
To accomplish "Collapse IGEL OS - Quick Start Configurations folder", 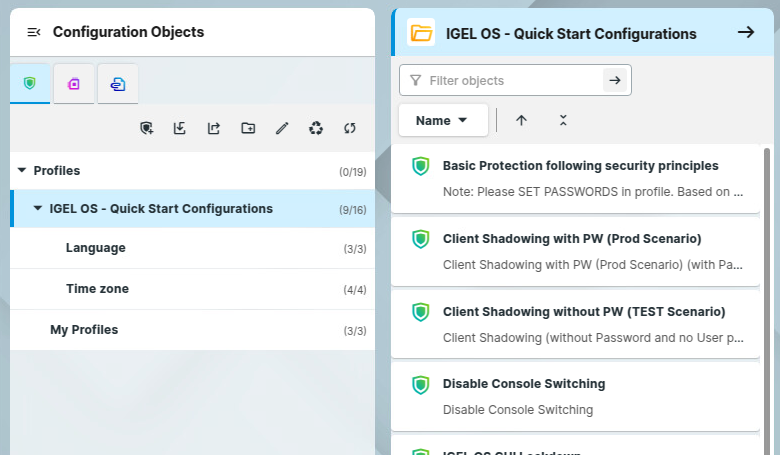I will click(38, 209).
